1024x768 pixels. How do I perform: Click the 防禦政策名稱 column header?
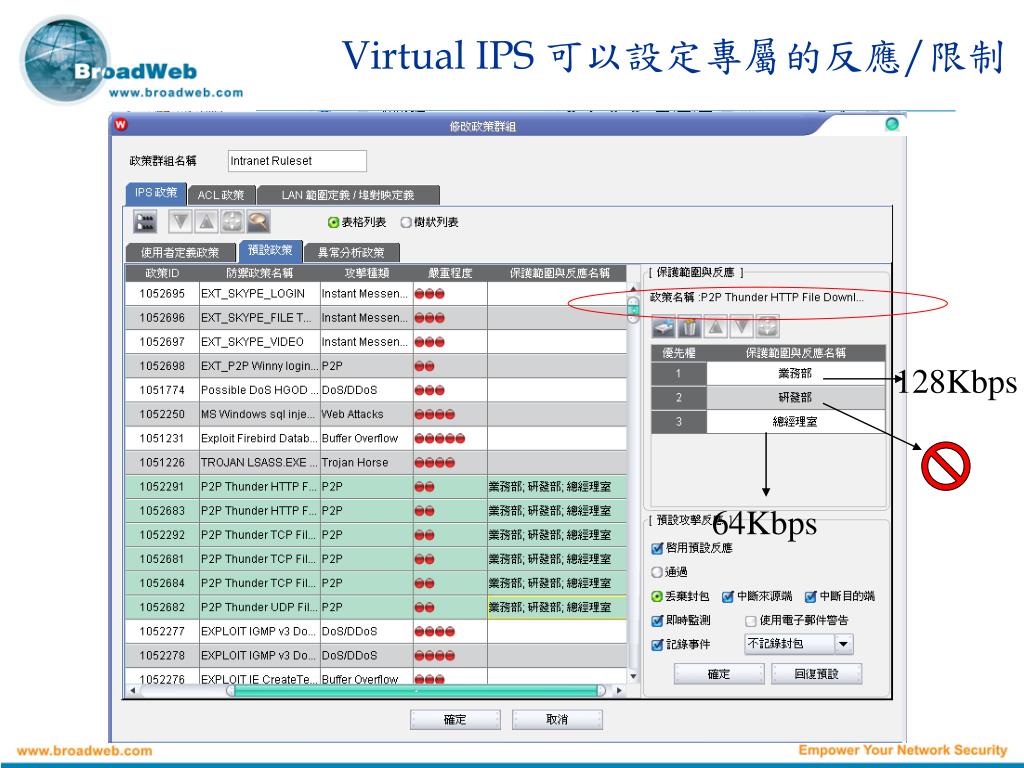click(x=259, y=273)
